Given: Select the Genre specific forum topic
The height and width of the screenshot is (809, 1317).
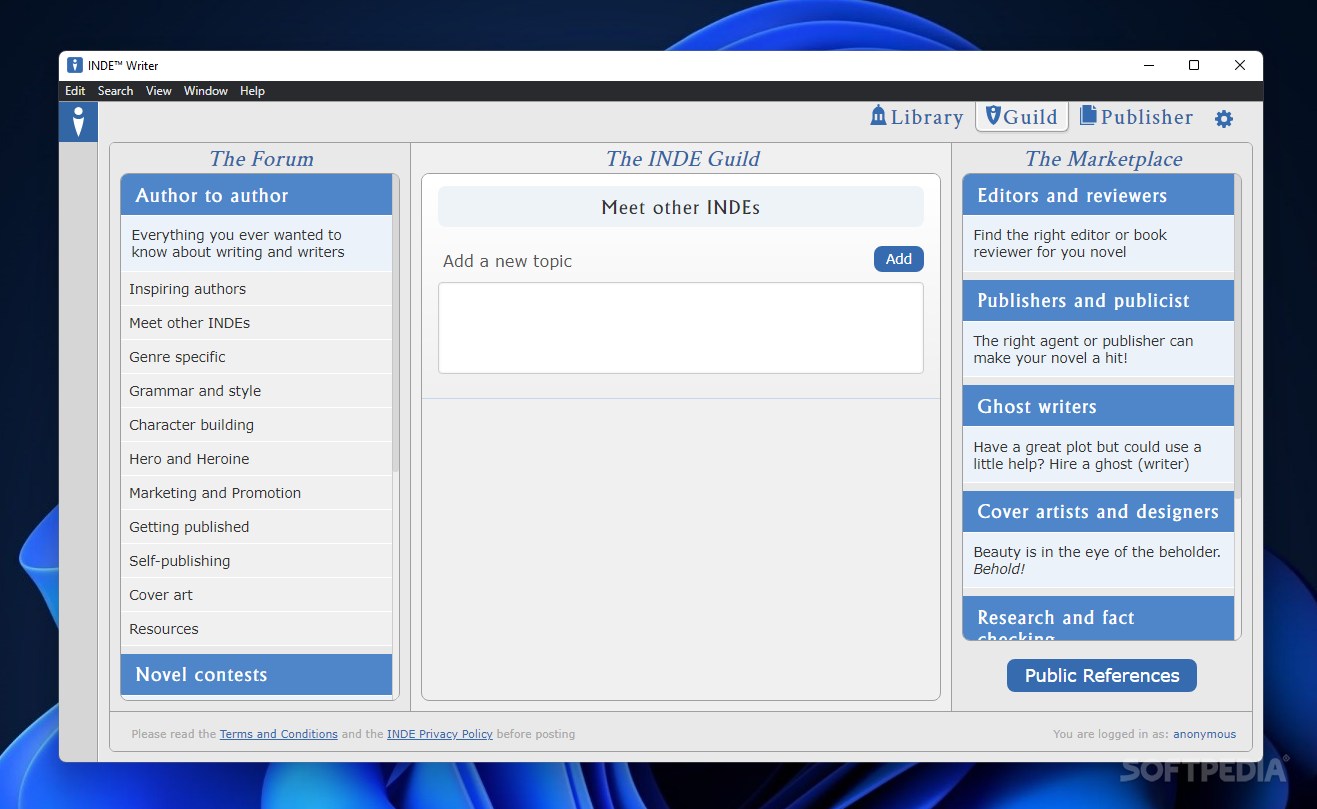Looking at the screenshot, I should pyautogui.click(x=256, y=357).
